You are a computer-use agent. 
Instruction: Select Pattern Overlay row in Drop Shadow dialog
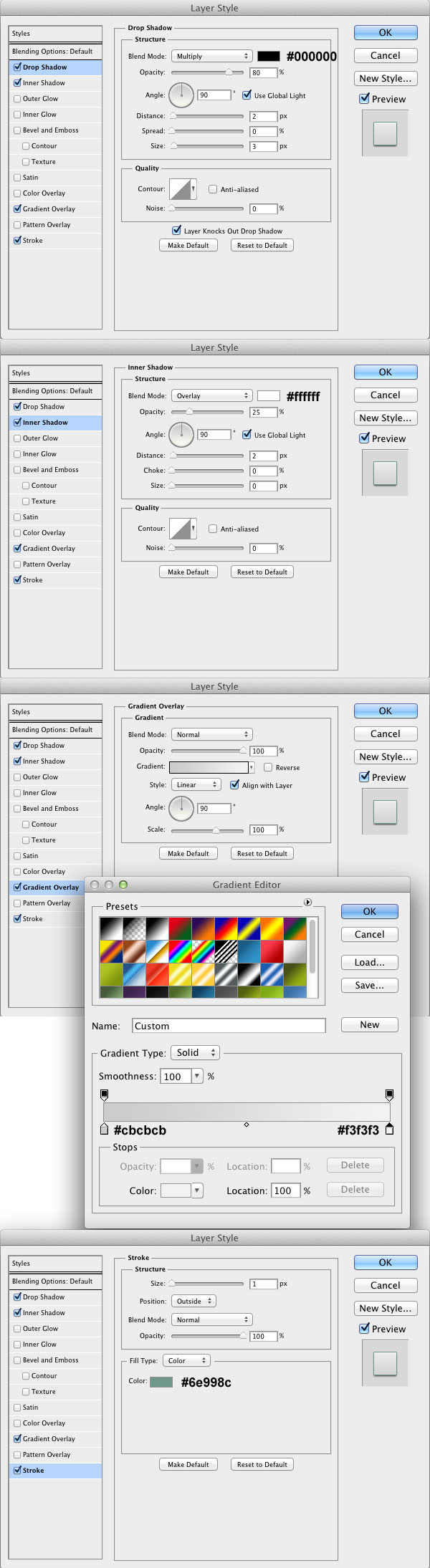click(55, 225)
